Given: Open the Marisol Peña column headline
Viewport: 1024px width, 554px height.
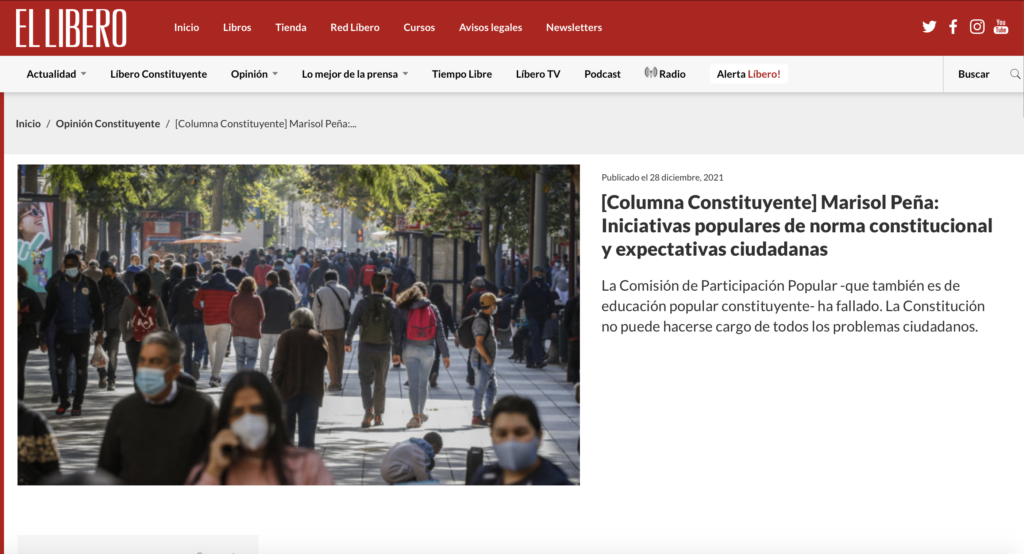Looking at the screenshot, I should pos(796,225).
